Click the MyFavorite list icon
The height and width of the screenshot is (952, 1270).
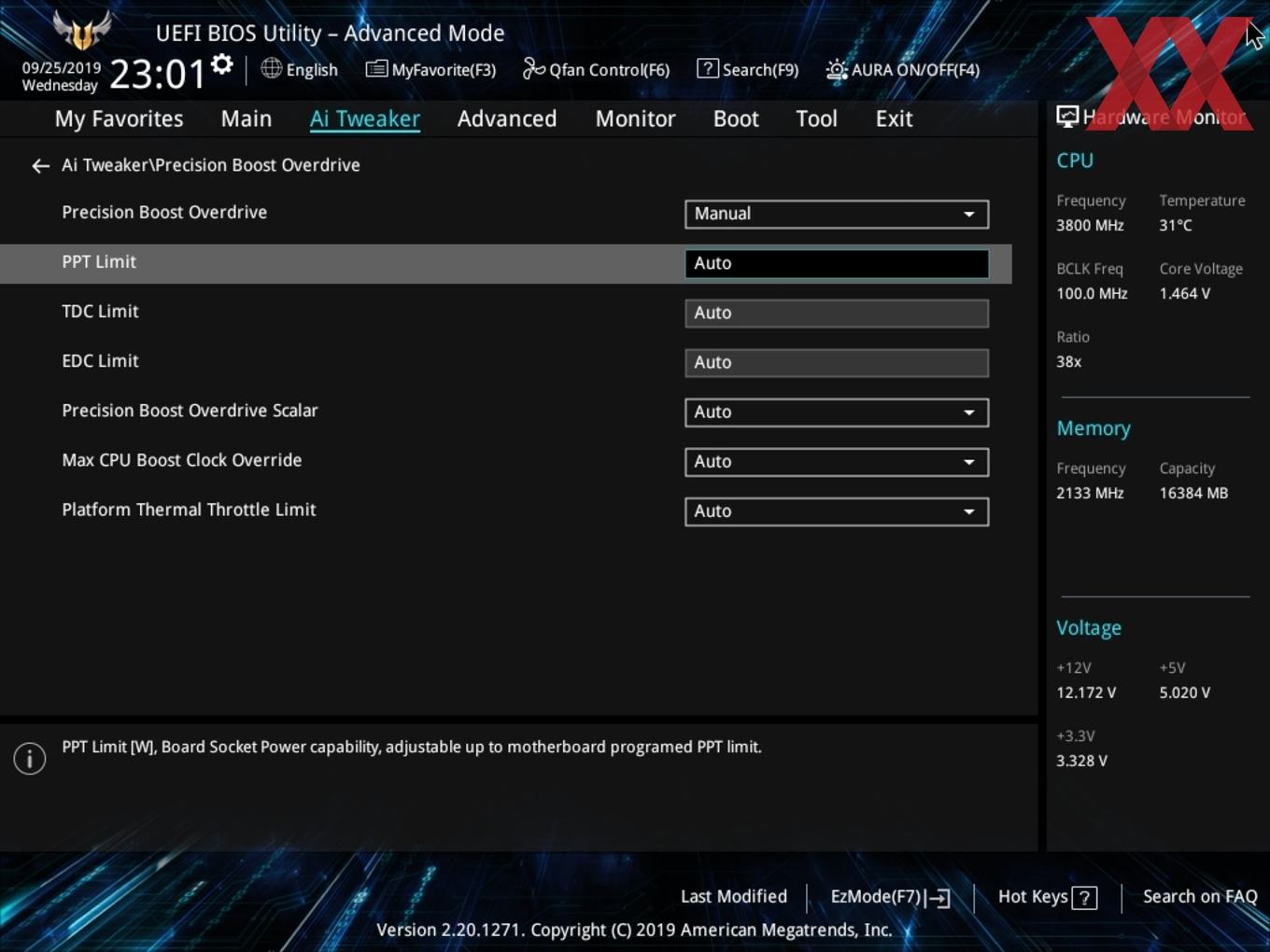coord(375,69)
